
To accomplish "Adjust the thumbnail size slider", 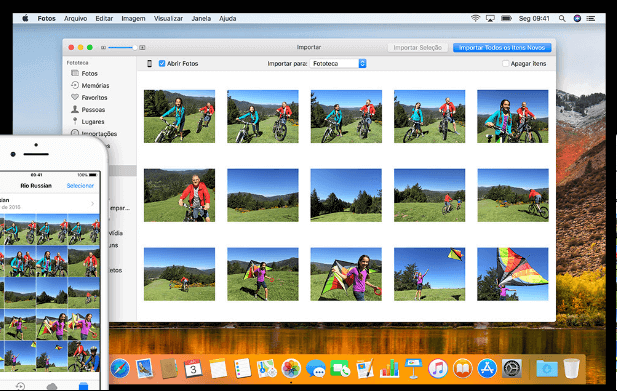I will click(x=122, y=48).
